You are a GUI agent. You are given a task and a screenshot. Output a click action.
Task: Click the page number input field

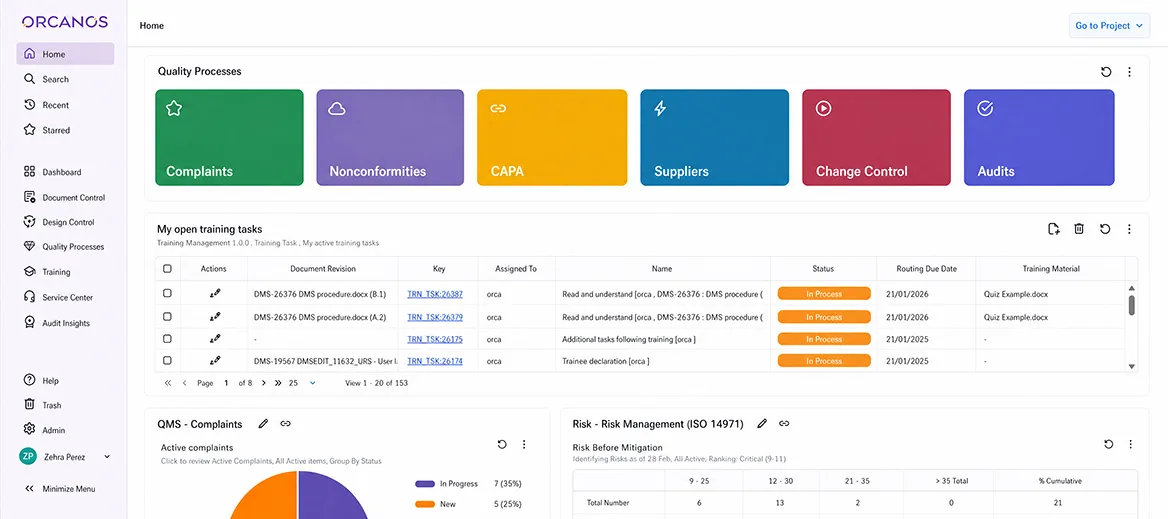226,383
